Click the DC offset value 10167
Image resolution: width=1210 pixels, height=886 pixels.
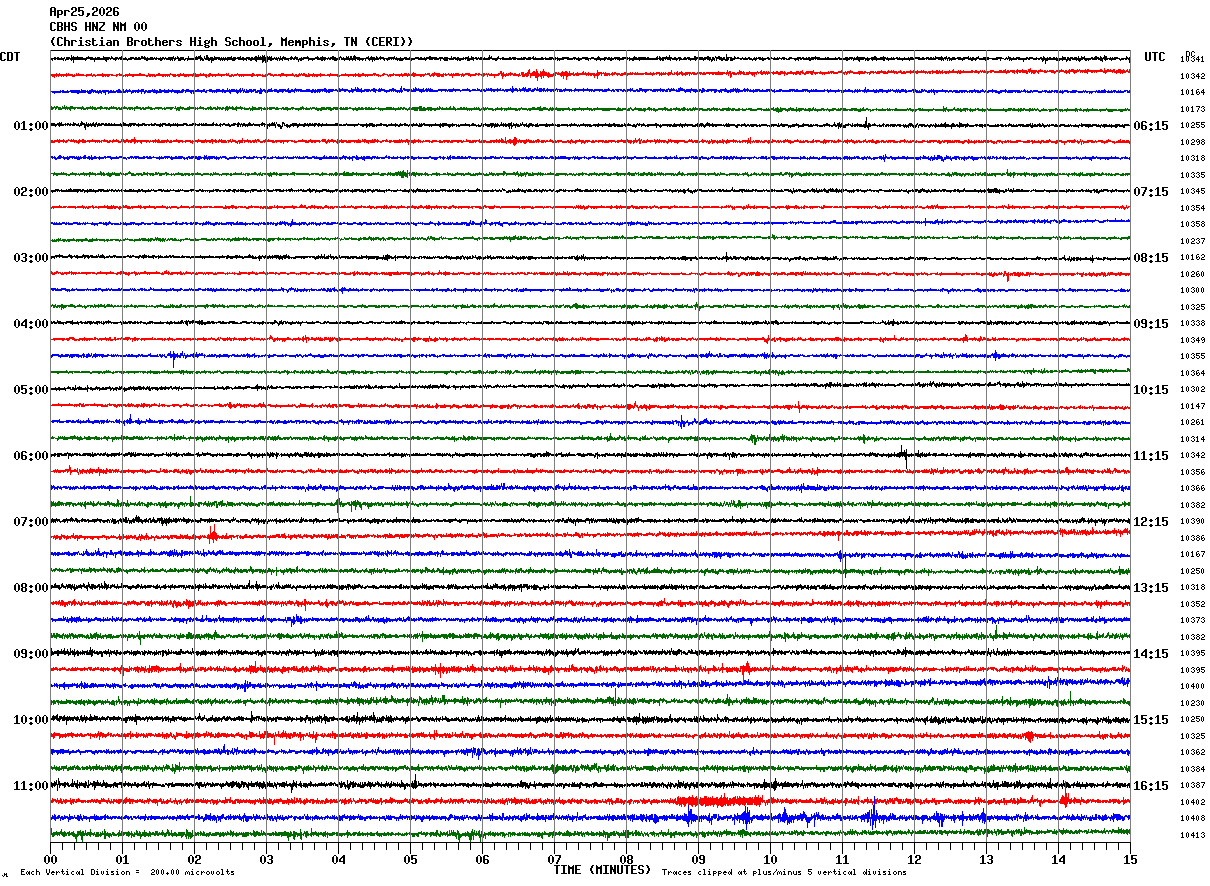click(1192, 555)
